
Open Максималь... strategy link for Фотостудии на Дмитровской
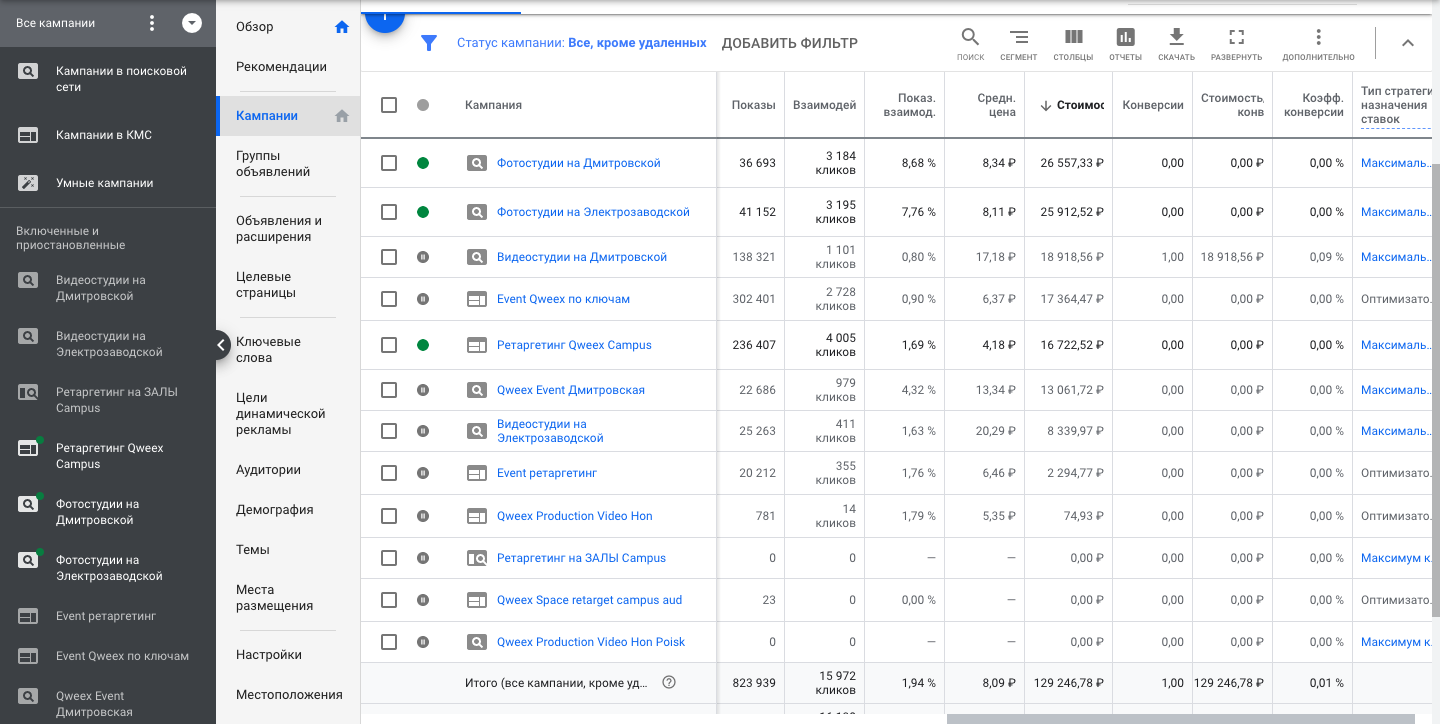click(1396, 163)
